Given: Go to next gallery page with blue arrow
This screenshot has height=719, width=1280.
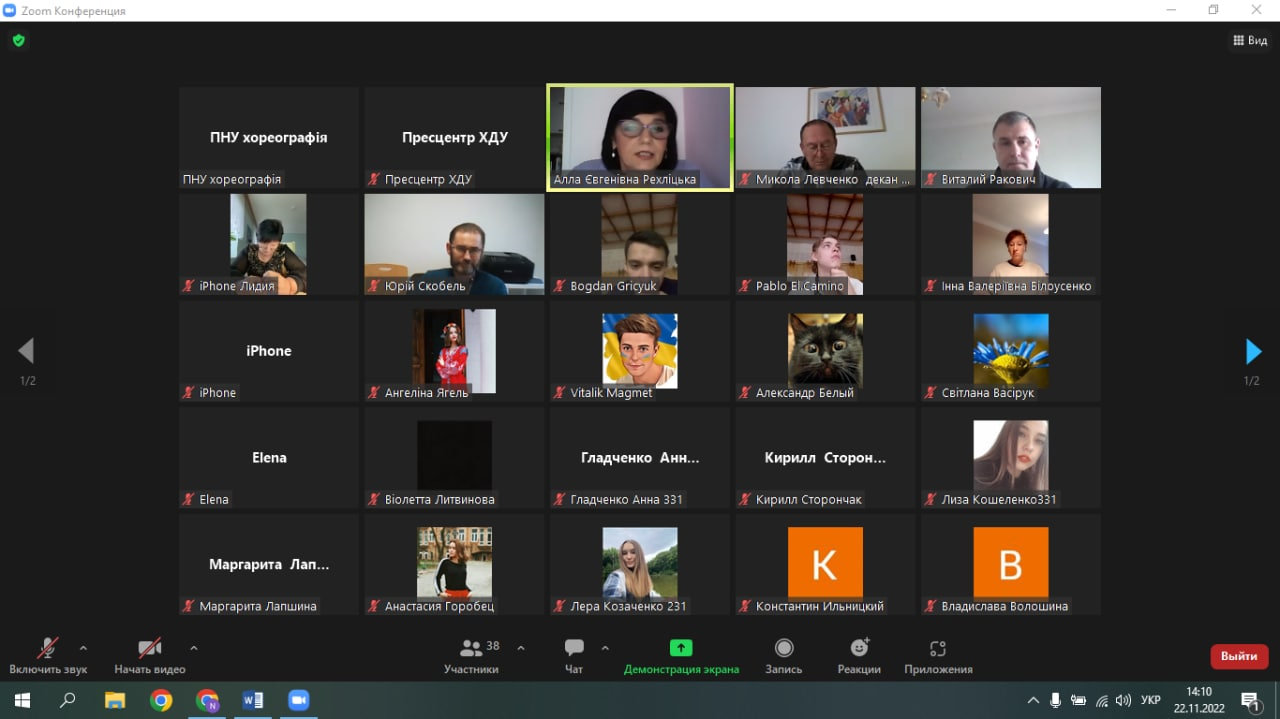Looking at the screenshot, I should [x=1253, y=351].
